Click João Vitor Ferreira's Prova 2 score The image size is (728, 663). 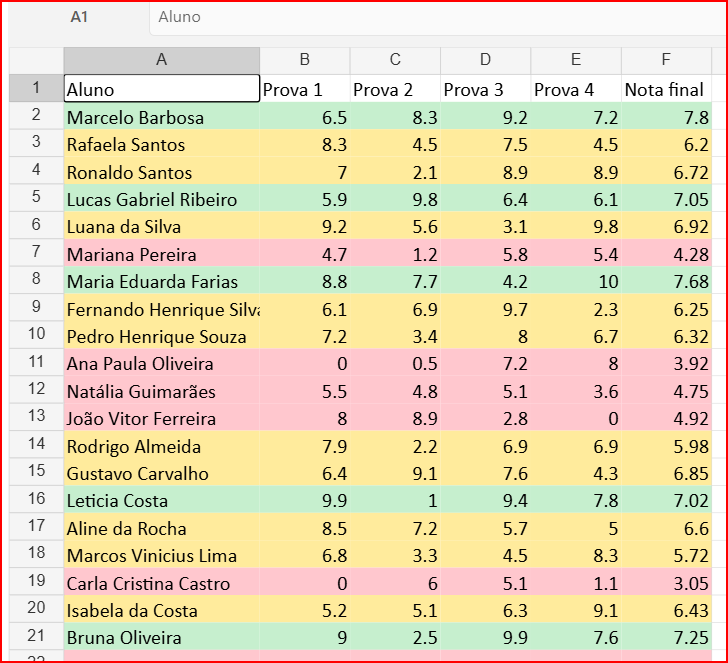coord(395,417)
